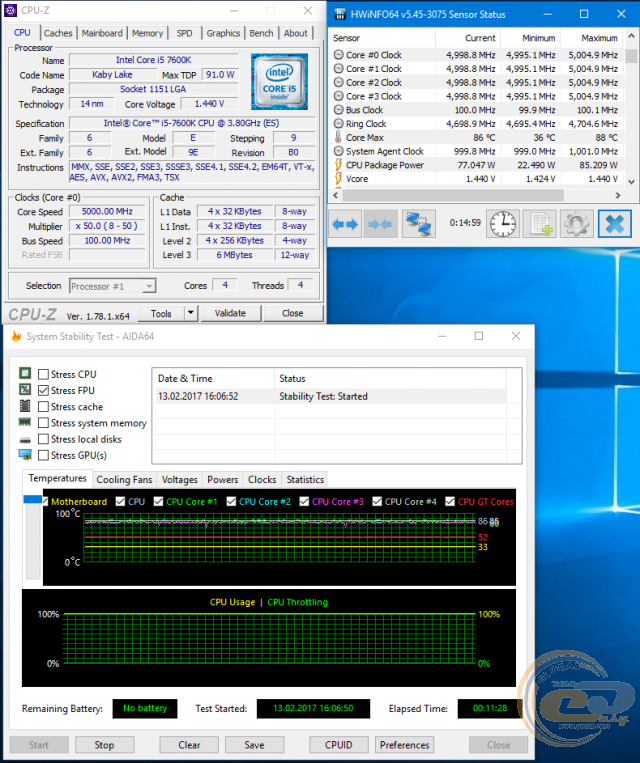Image resolution: width=640 pixels, height=763 pixels.
Task: Toggle the CPU GT Cores graph checkbox
Action: [x=450, y=501]
